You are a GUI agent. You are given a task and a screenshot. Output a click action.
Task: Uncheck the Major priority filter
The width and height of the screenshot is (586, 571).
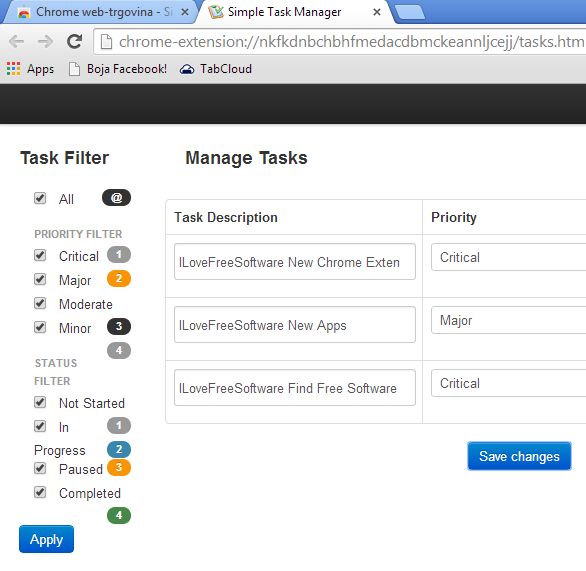pyautogui.click(x=40, y=279)
